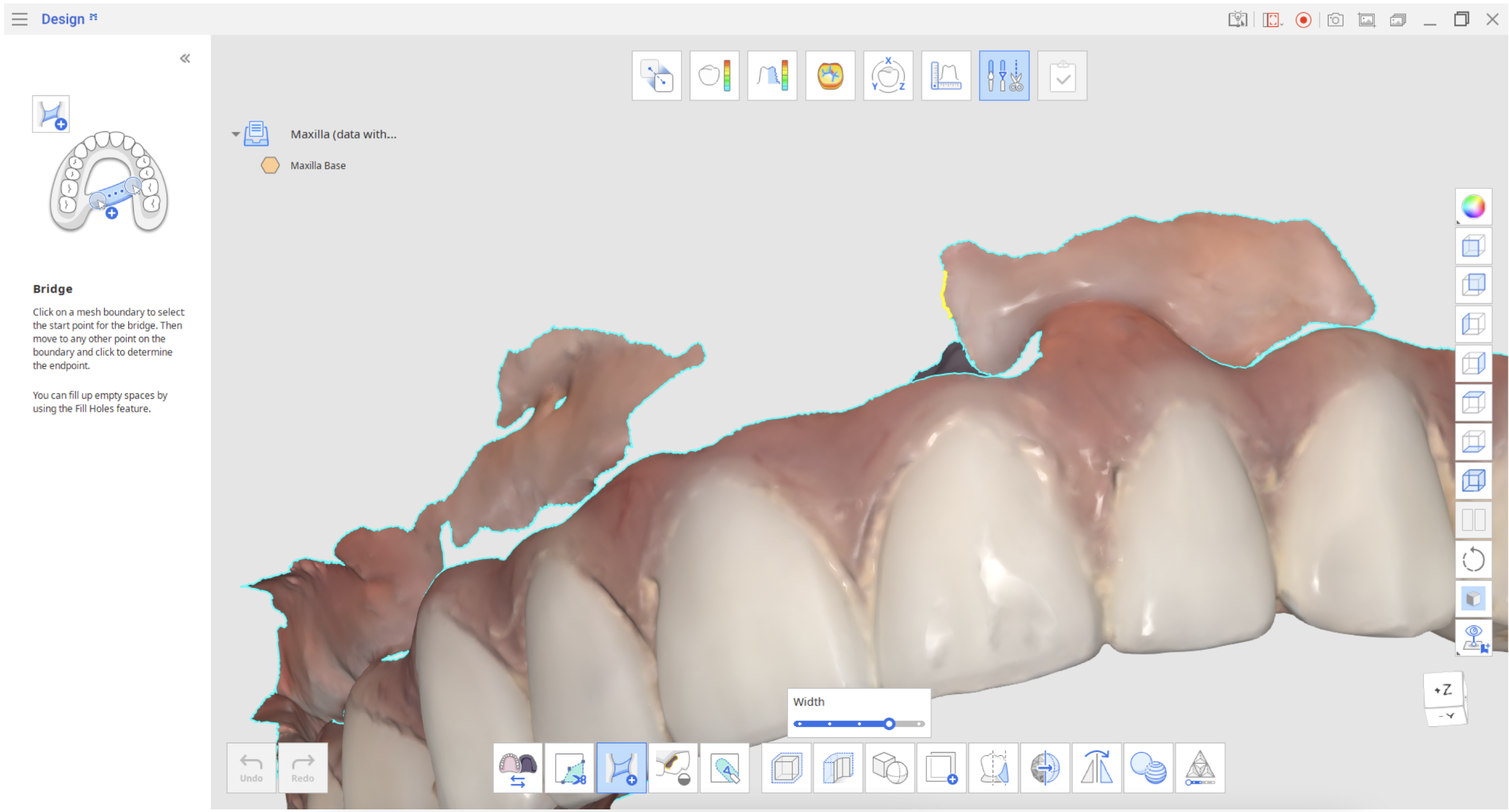Select the smooth spheres tool

[x=1147, y=768]
